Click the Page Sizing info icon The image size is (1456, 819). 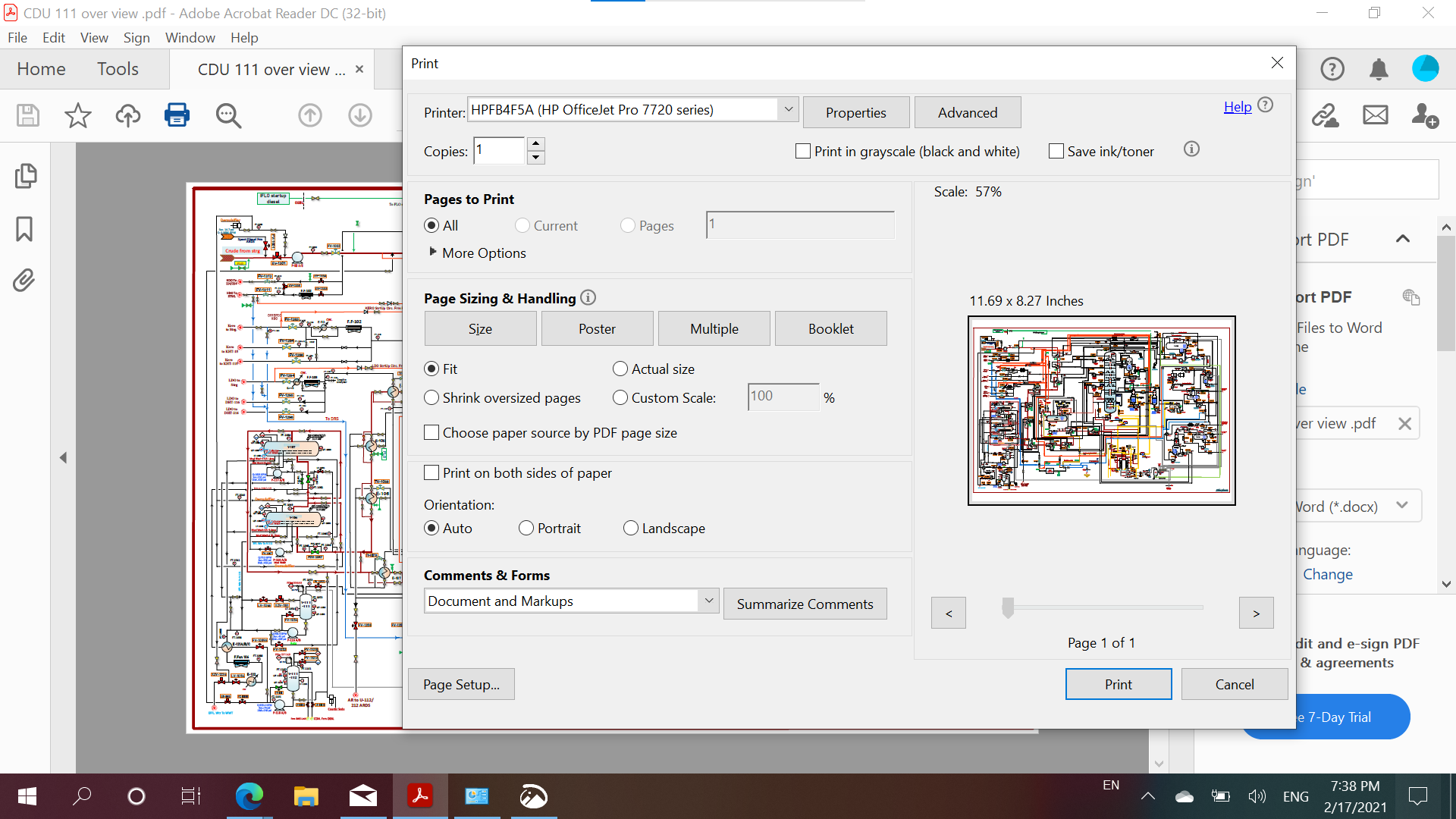[x=588, y=298]
